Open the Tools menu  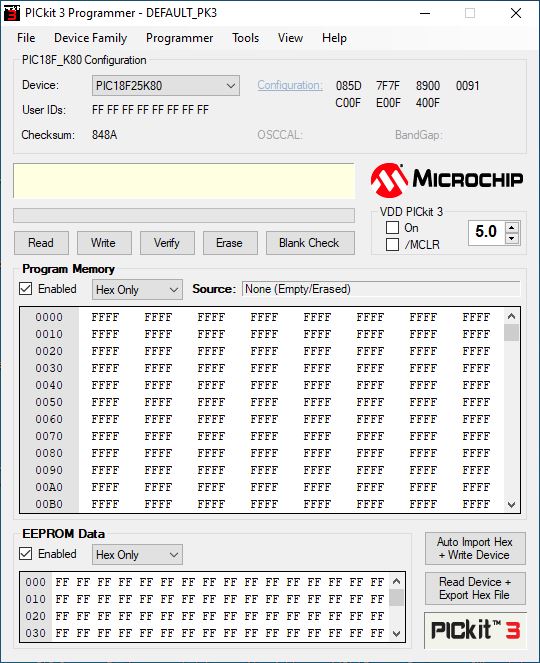click(x=245, y=38)
